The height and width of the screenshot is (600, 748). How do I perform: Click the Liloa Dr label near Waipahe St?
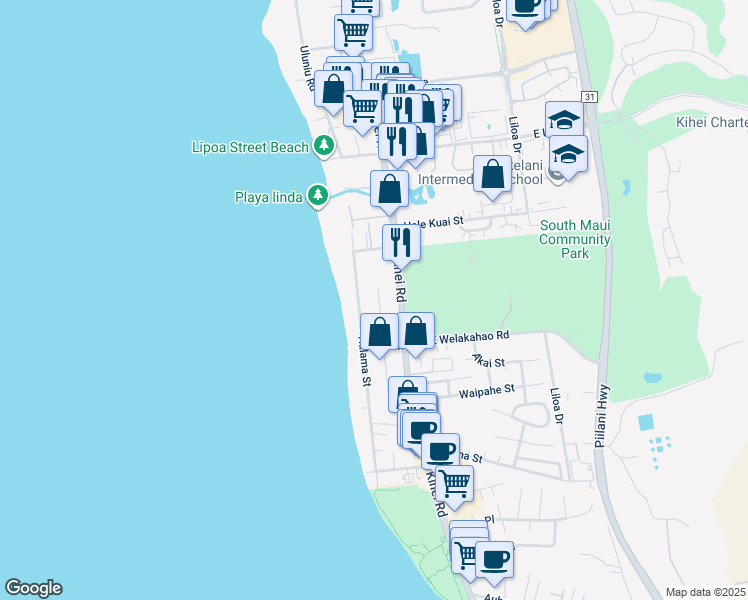coord(557,406)
